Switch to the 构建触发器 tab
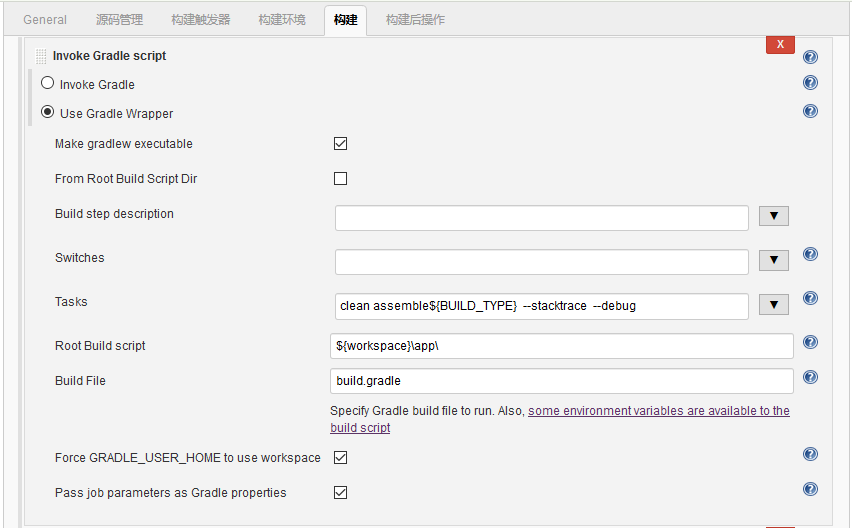This screenshot has width=852, height=528. 201,20
